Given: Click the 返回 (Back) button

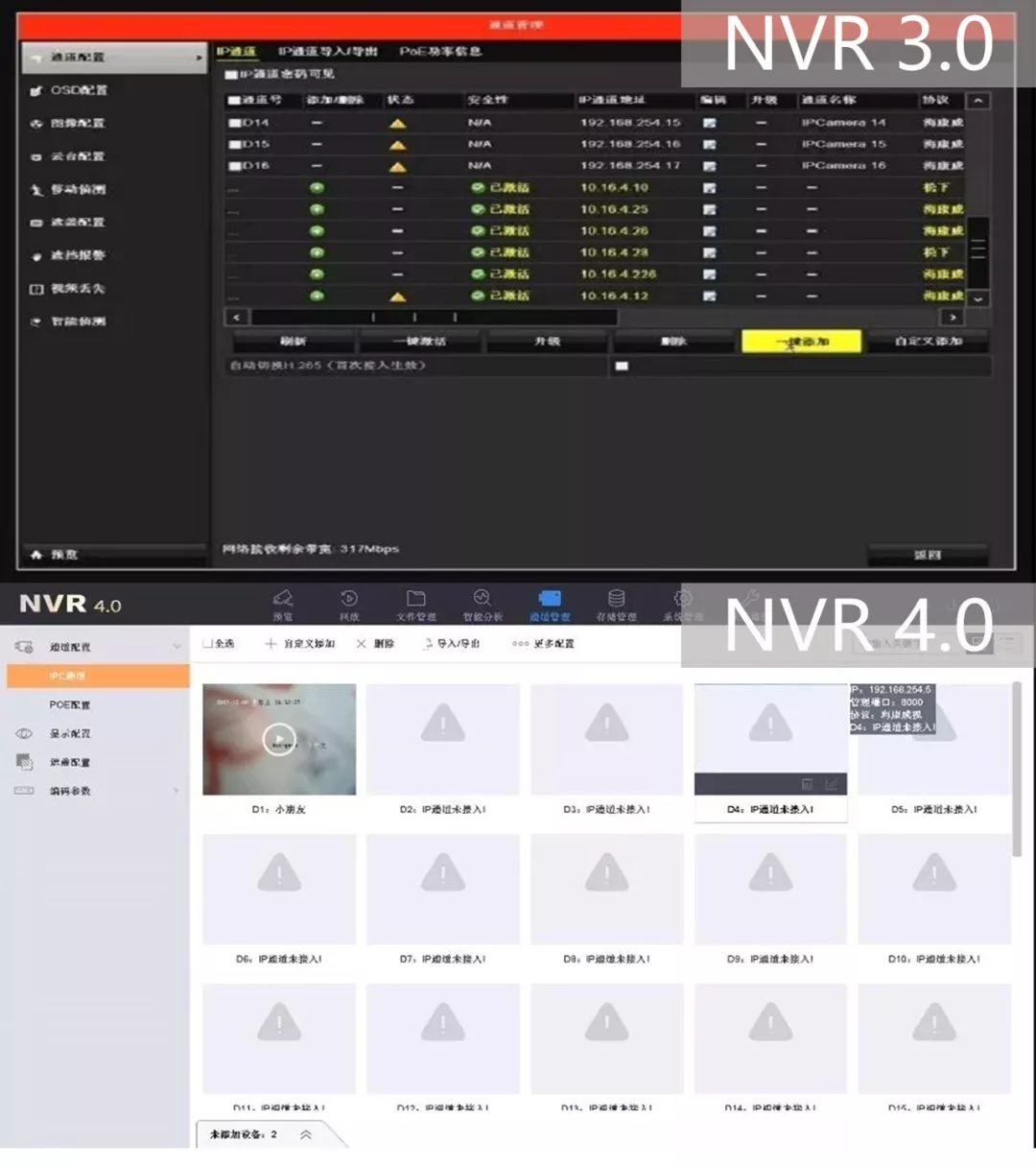Looking at the screenshot, I should 928,555.
